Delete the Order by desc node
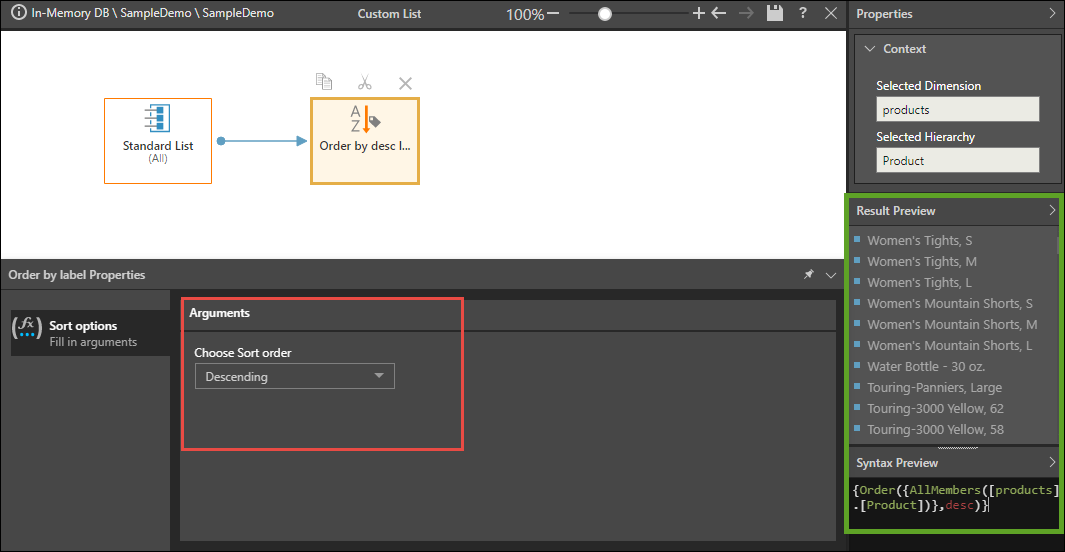The height and width of the screenshot is (552, 1065). (405, 83)
